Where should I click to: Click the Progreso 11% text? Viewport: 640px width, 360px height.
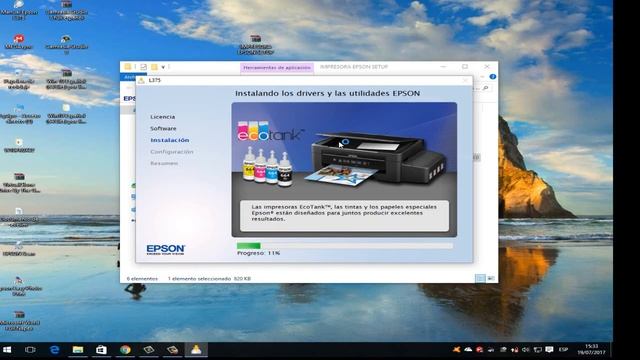tap(258, 253)
